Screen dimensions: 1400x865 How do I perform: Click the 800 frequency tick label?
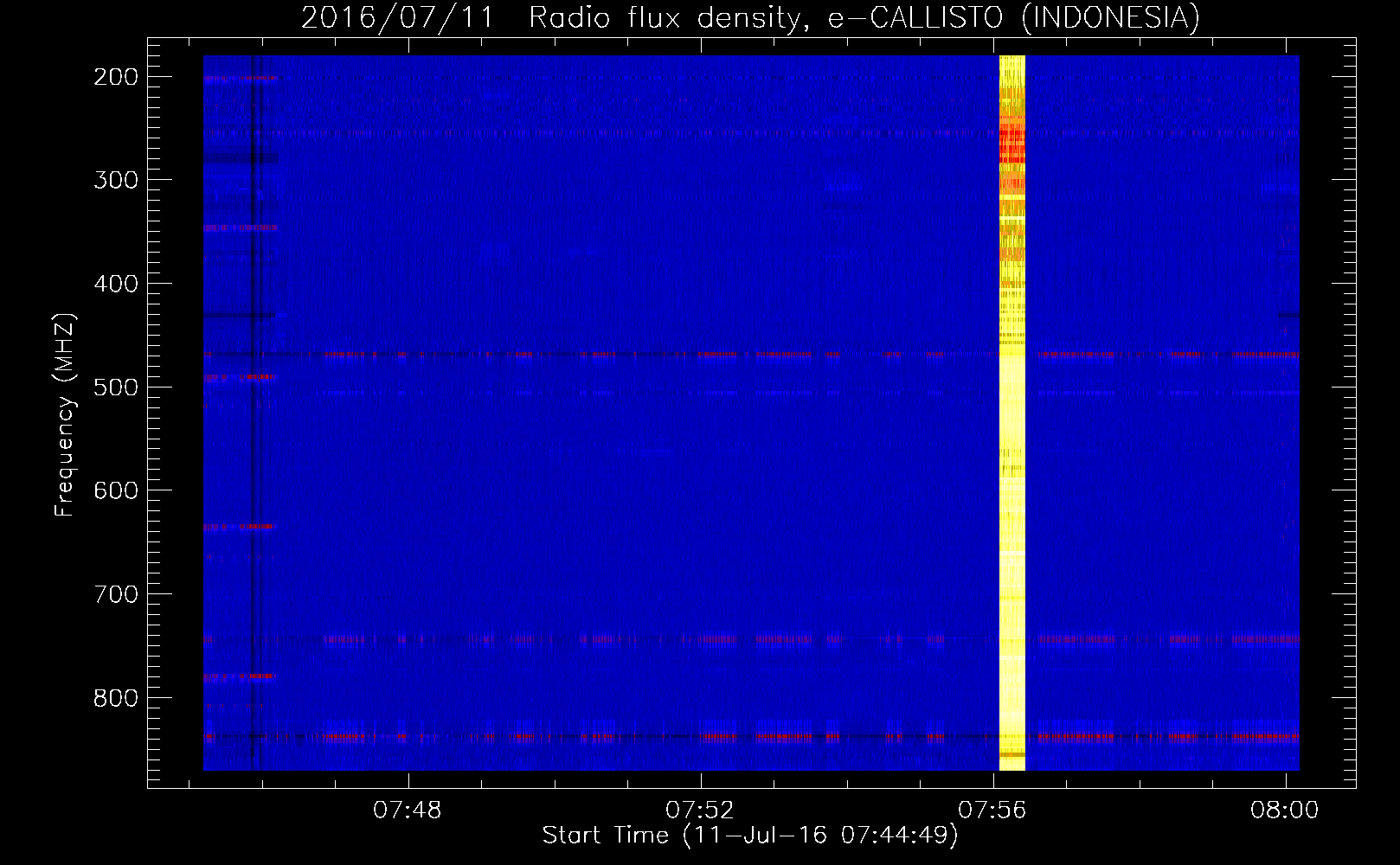point(116,697)
